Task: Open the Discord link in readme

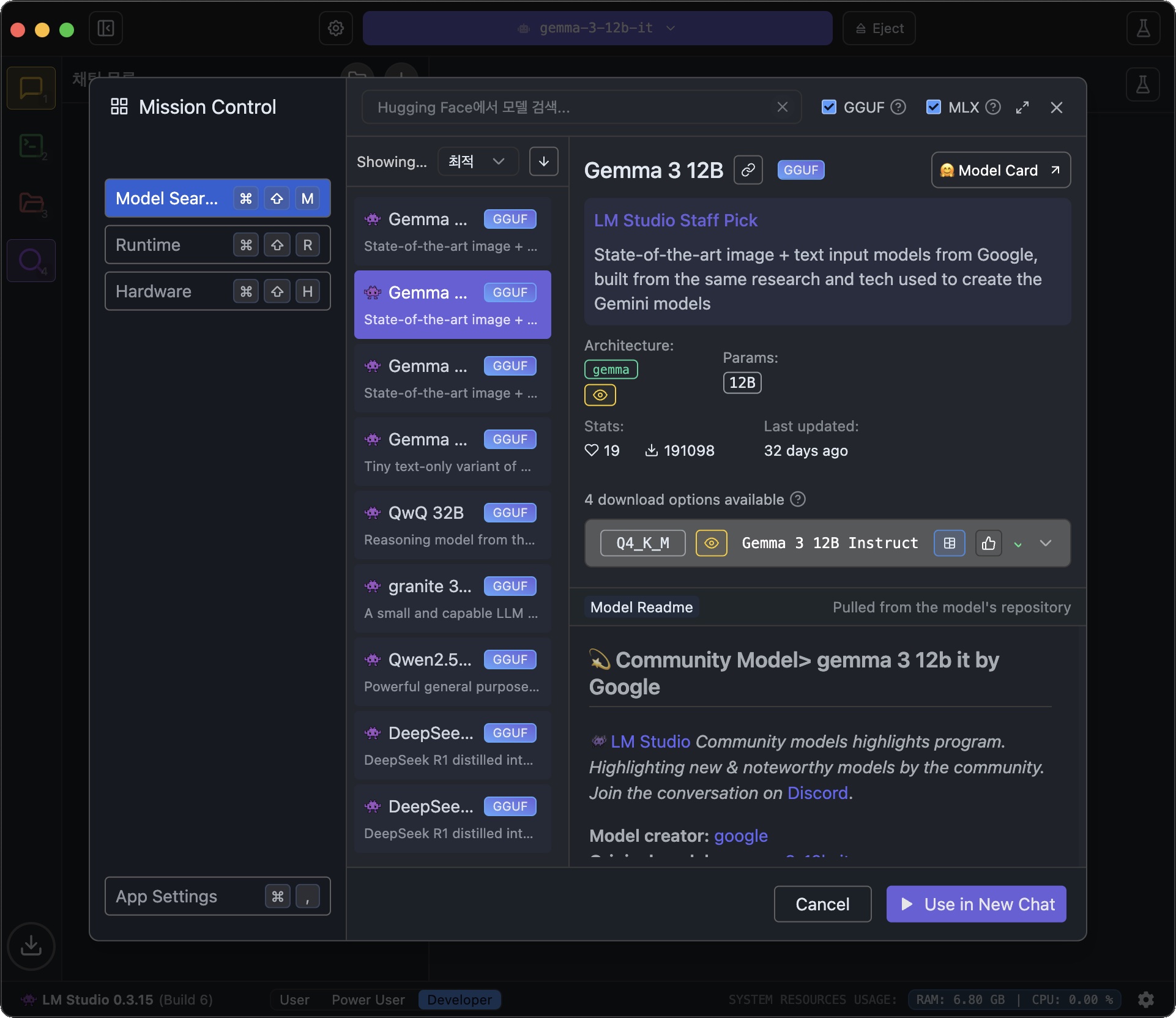Action: click(817, 793)
